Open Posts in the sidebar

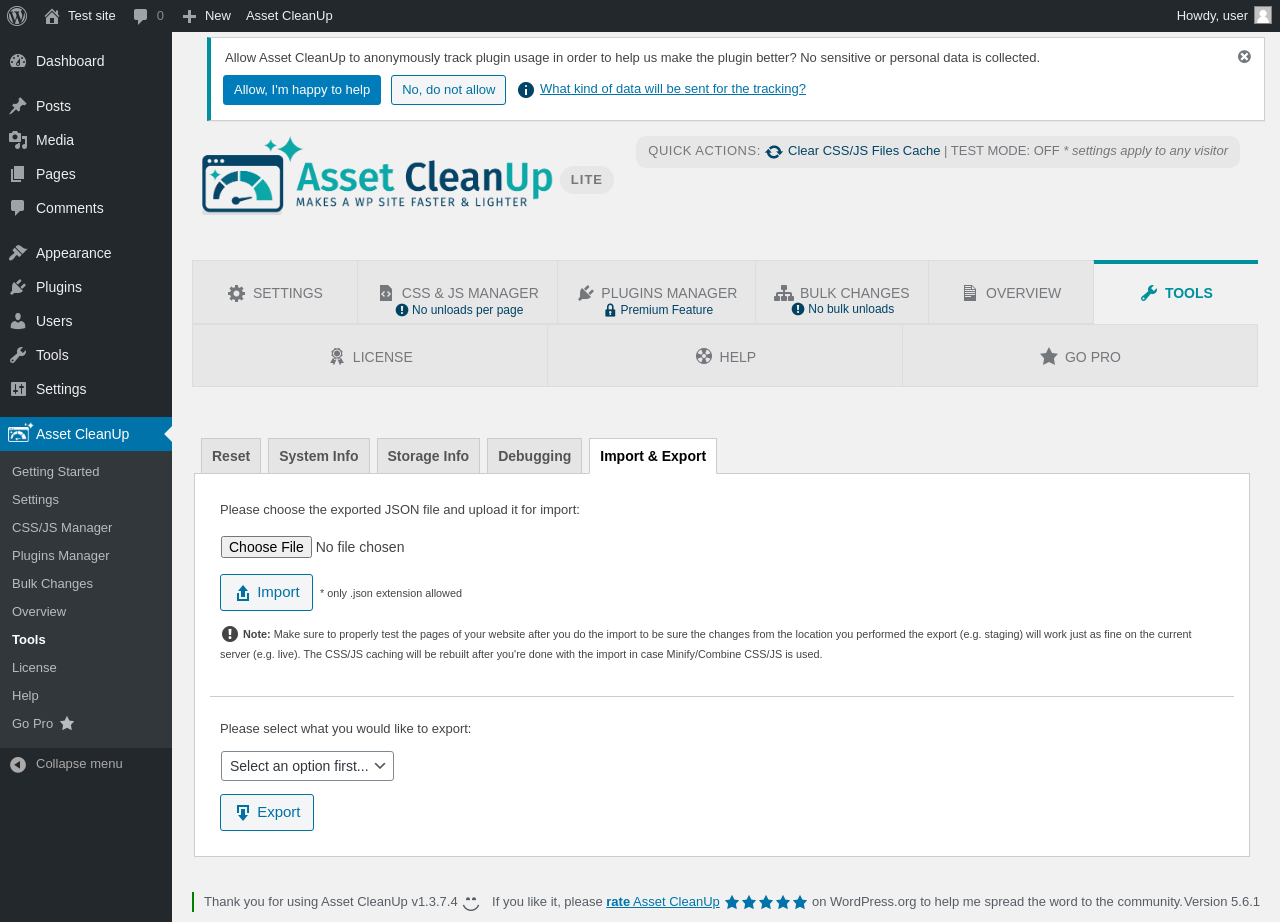[86, 106]
